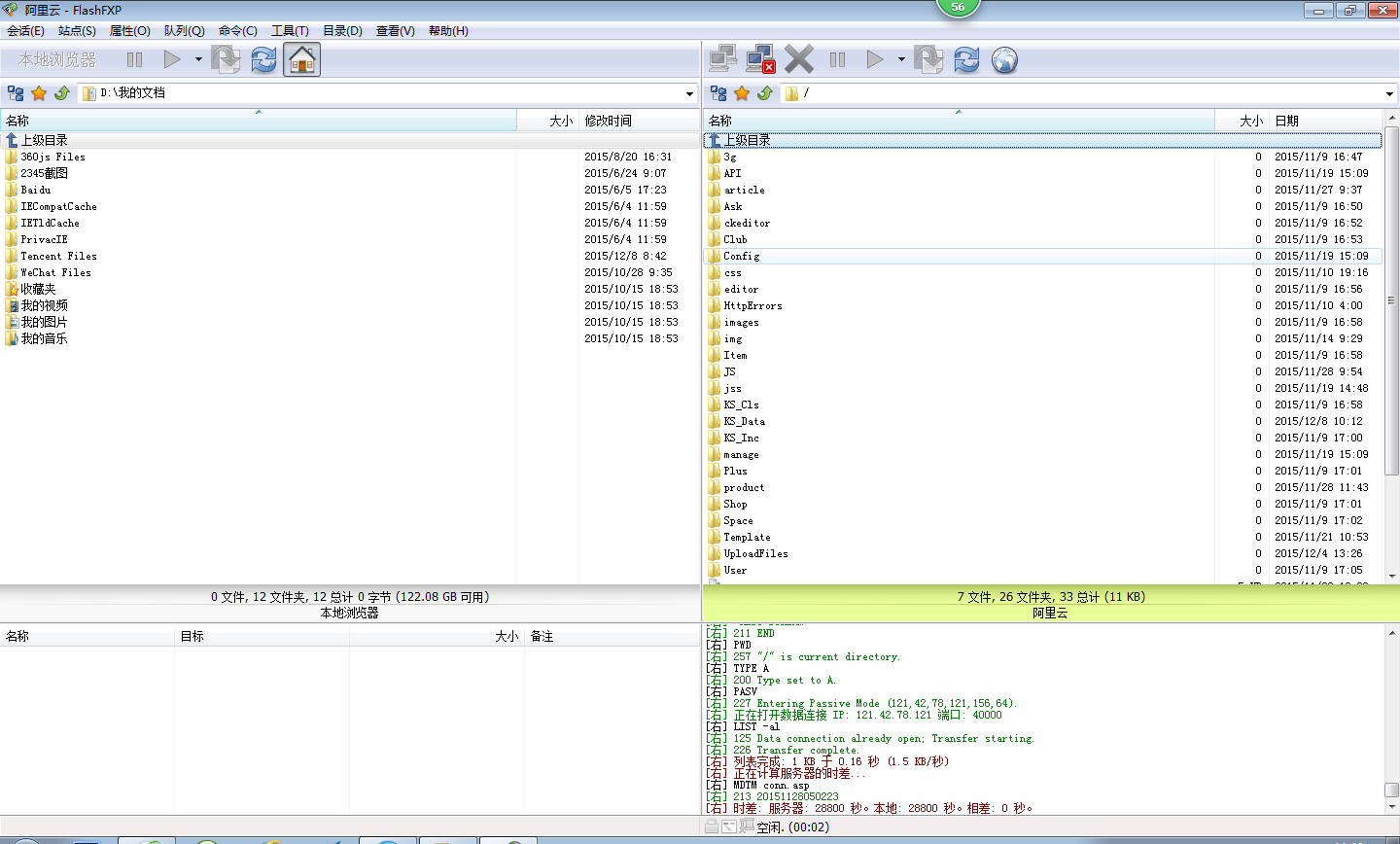The width and height of the screenshot is (1400, 844).
Task: Sort local files by 修改时间 column
Action: [x=639, y=121]
